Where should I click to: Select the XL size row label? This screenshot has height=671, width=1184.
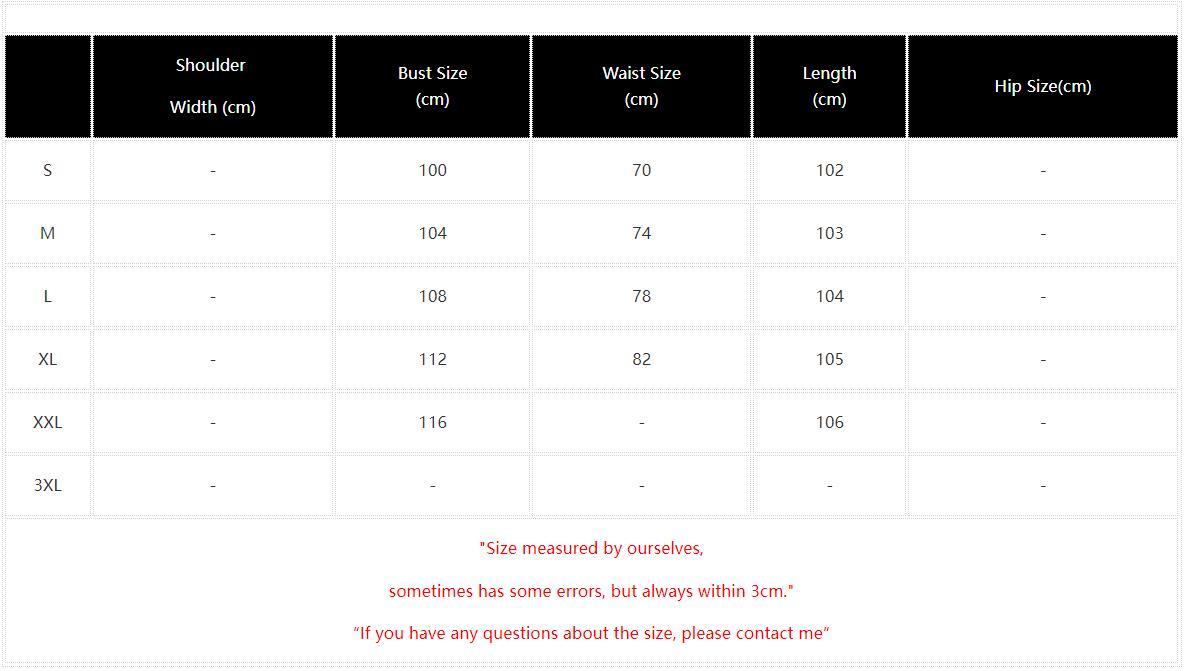click(x=48, y=359)
